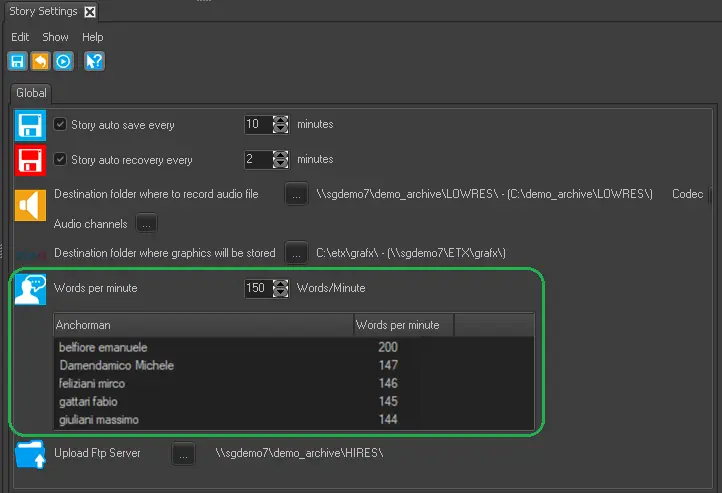Decrease the auto recovery minutes stepper
This screenshot has width=722, height=493.
(x=280, y=164)
